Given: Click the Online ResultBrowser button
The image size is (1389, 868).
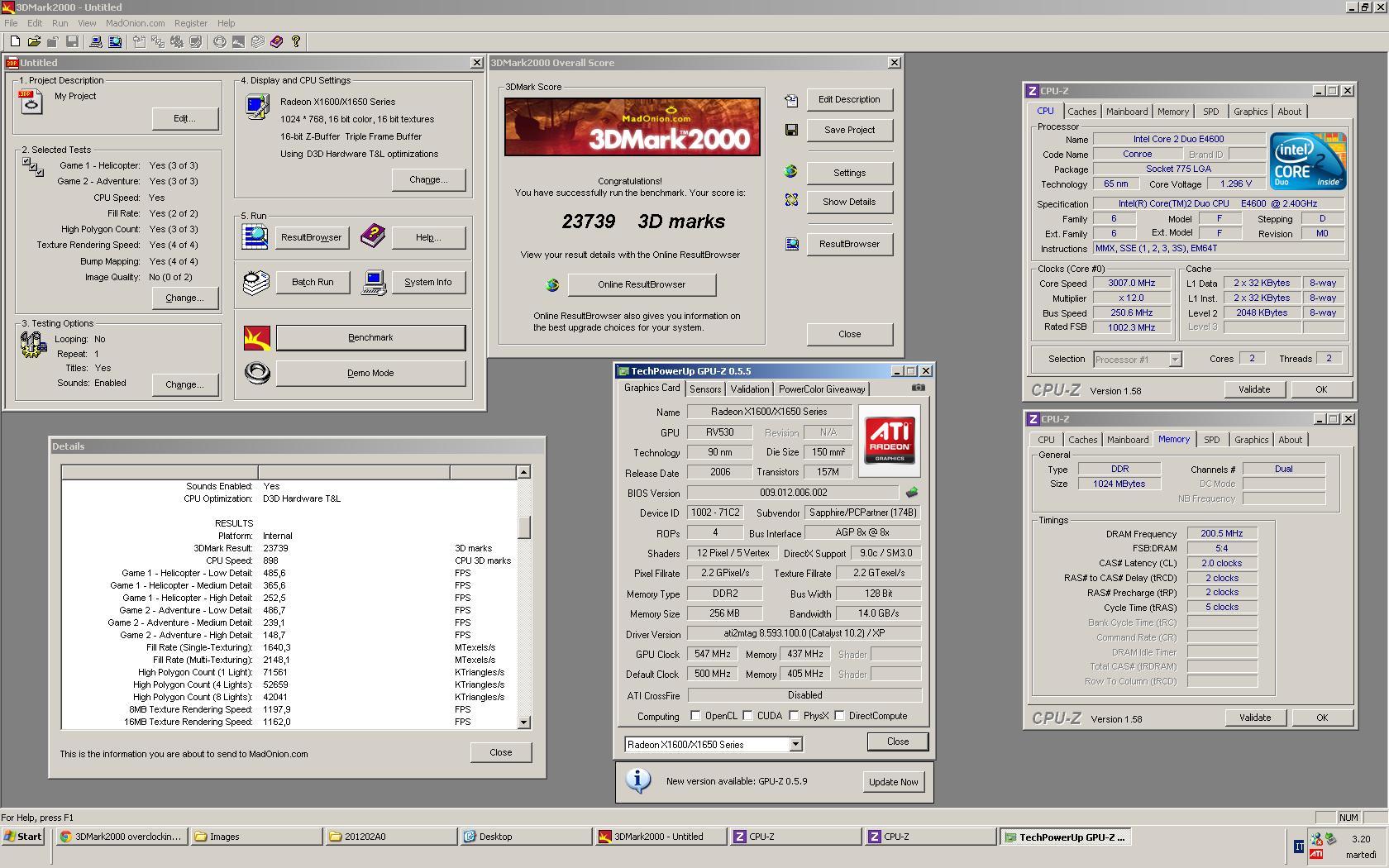Looking at the screenshot, I should pyautogui.click(x=642, y=284).
